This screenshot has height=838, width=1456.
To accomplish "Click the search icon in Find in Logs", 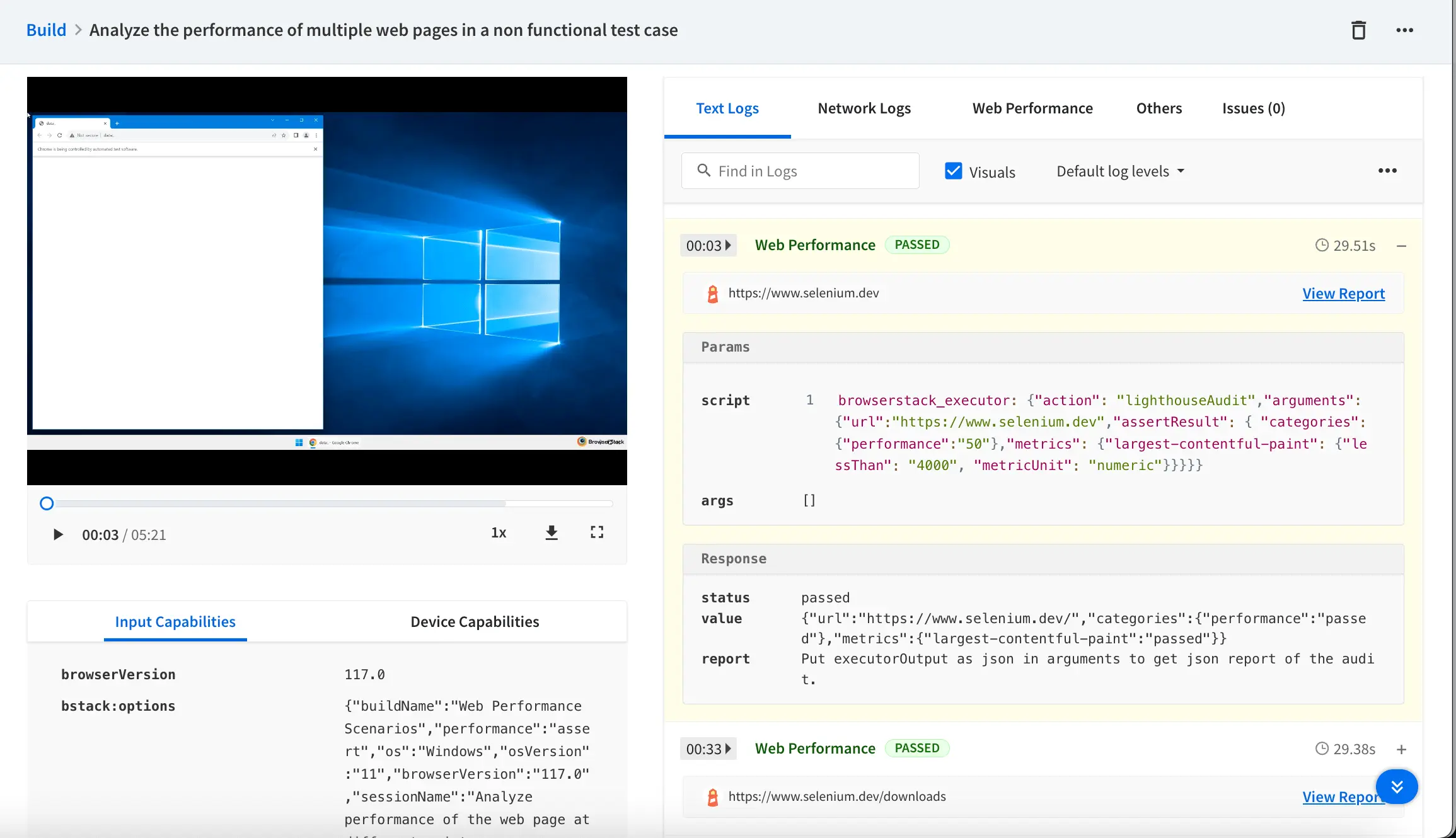I will click(x=704, y=171).
